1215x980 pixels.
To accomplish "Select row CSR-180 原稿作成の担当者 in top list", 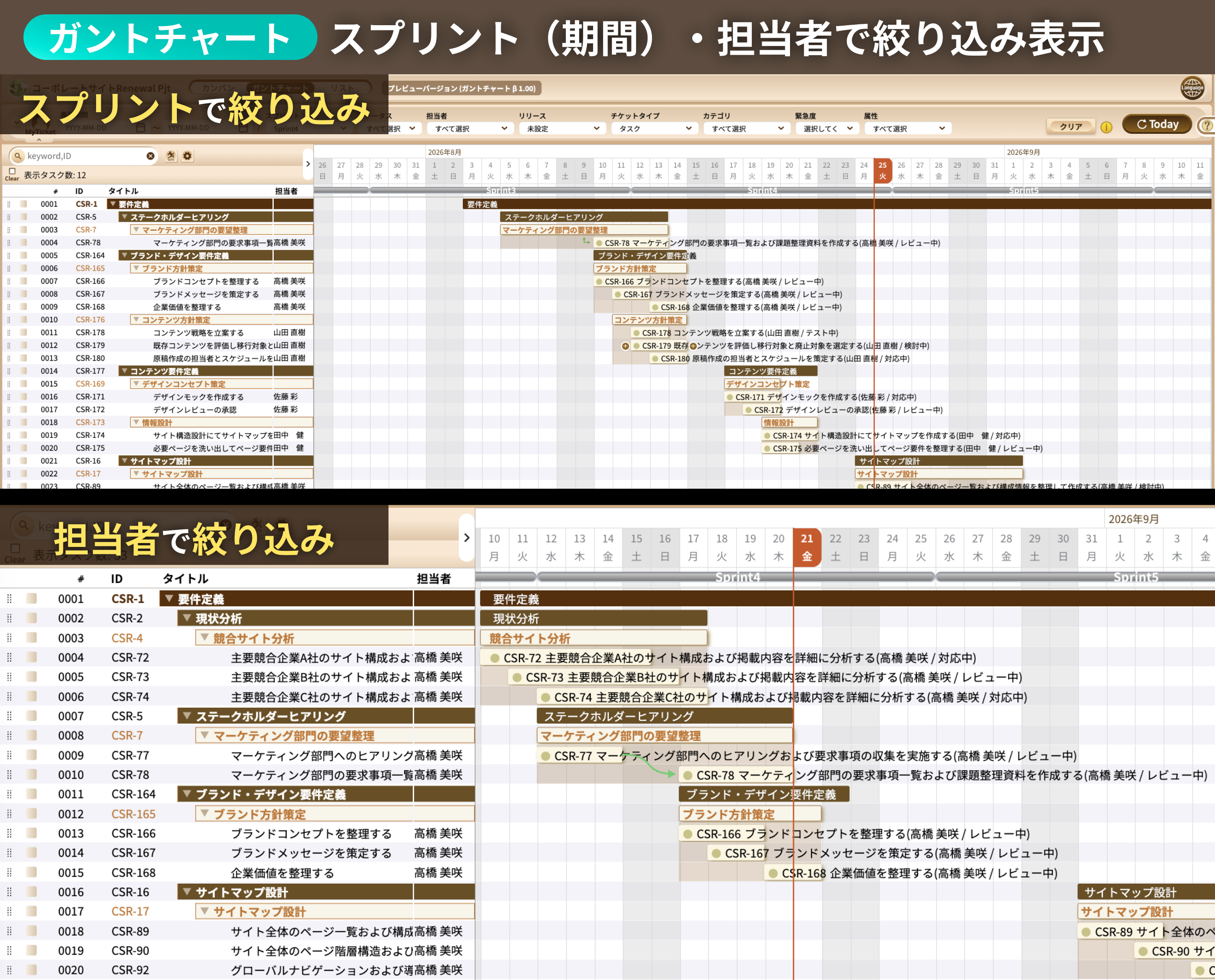I will click(158, 358).
